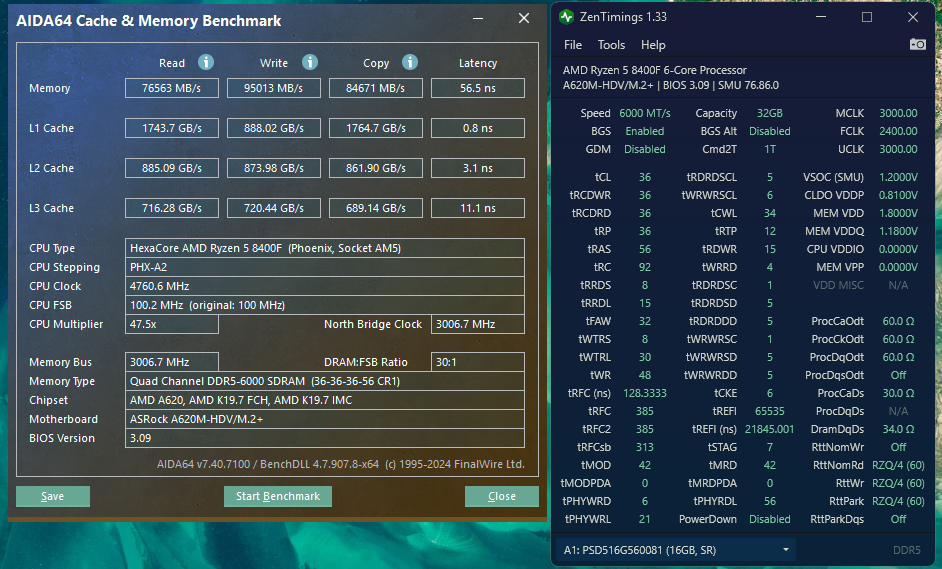Click North Bridge Clock value 3006.7 MHz
This screenshot has width=942, height=569.
[478, 324]
